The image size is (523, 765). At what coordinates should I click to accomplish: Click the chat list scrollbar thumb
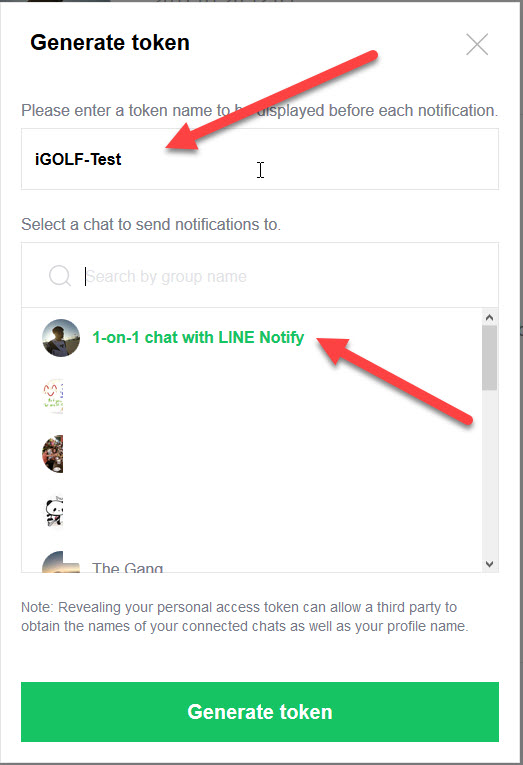[490, 358]
